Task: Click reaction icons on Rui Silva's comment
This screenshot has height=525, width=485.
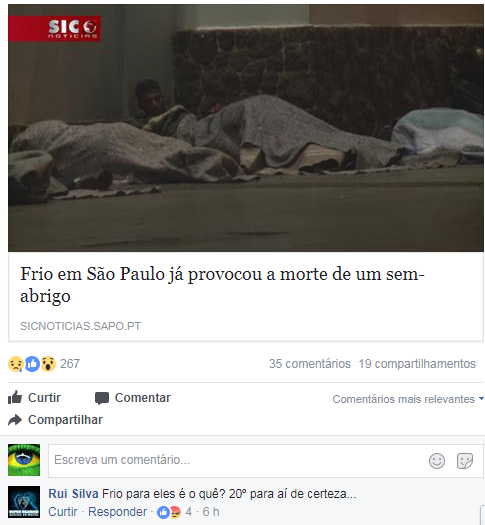Action: (169, 512)
